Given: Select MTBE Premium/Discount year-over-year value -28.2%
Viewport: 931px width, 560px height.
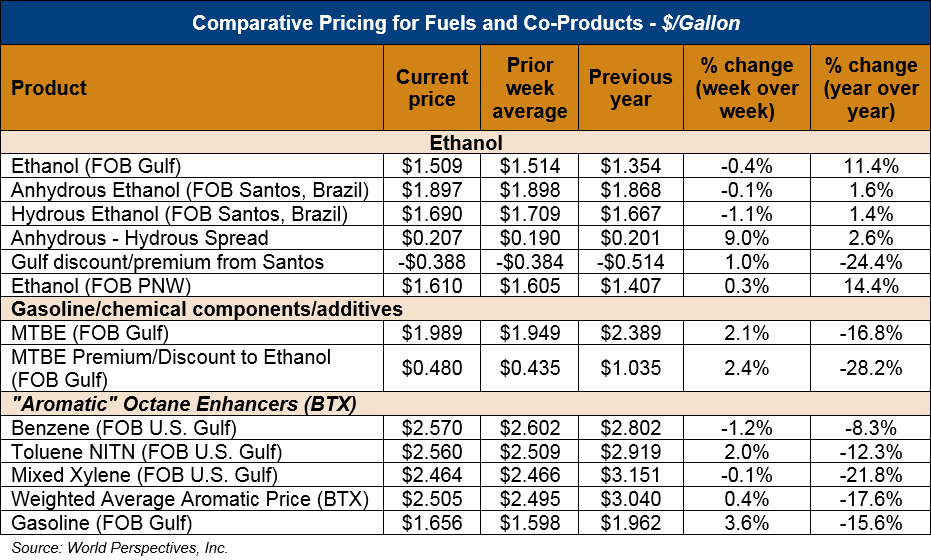Looking at the screenshot, I should 870,367.
